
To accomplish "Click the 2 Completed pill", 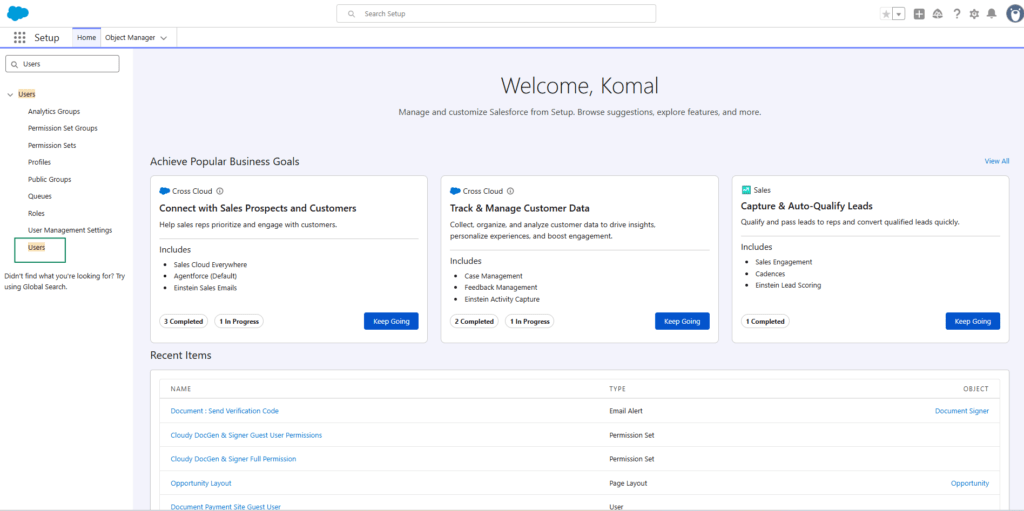I will pos(474,321).
